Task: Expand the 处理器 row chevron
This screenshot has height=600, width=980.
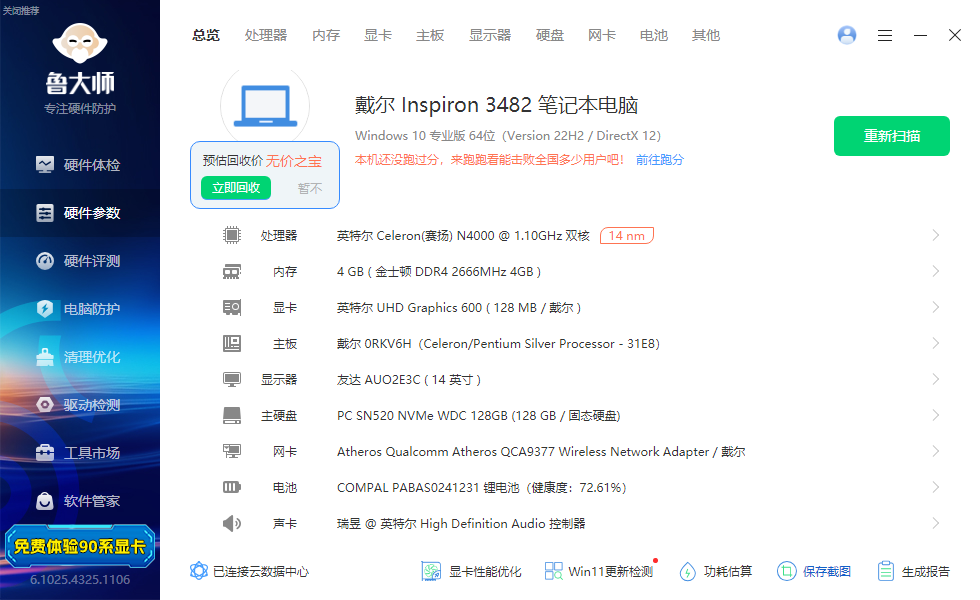Action: [x=936, y=236]
